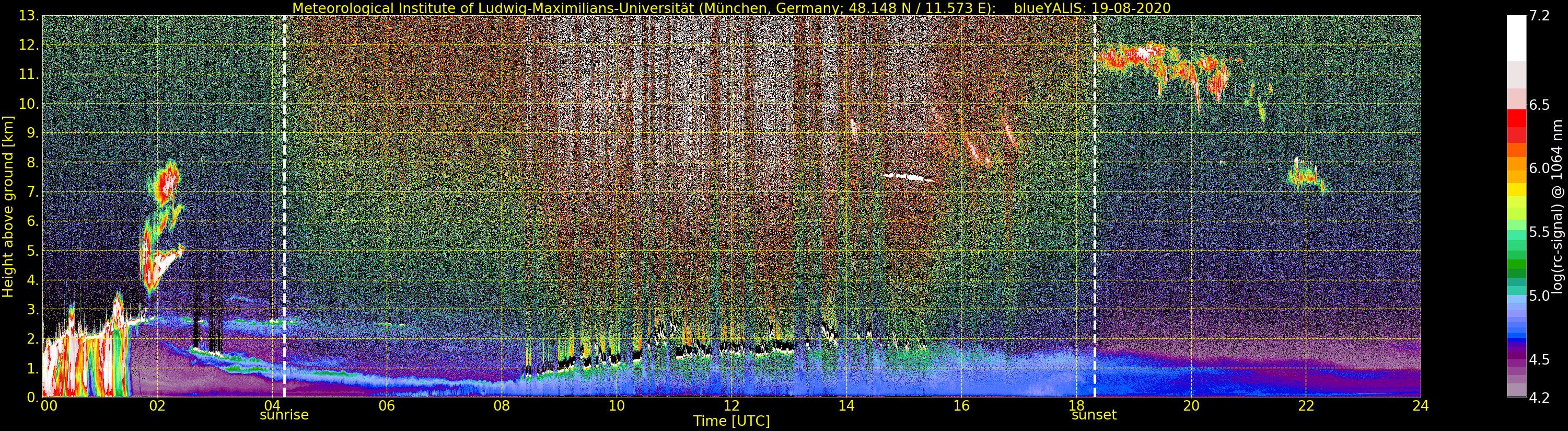
Task: Click the '10' time axis tick label
Action: (x=617, y=405)
